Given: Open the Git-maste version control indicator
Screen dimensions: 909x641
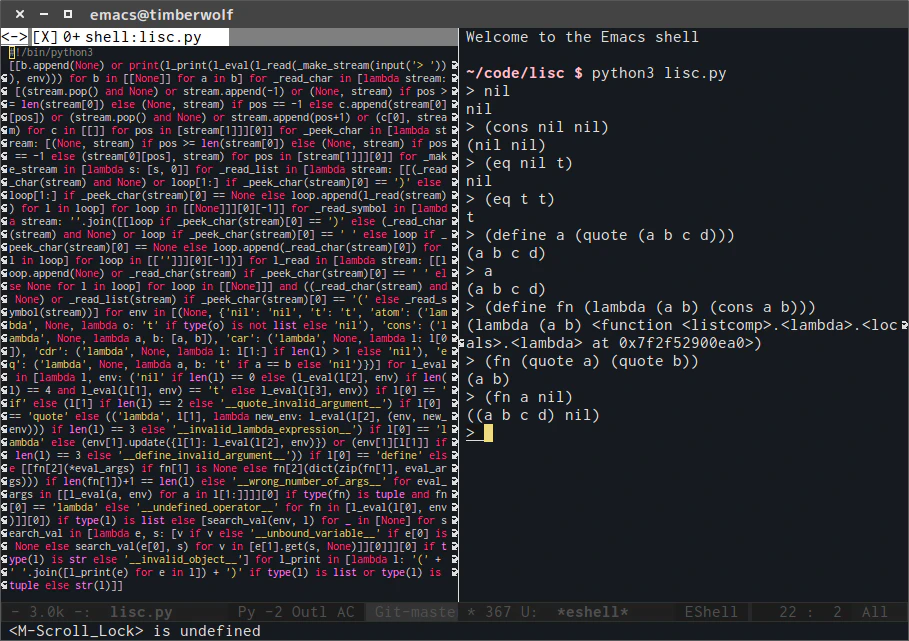Looking at the screenshot, I should 414,612.
